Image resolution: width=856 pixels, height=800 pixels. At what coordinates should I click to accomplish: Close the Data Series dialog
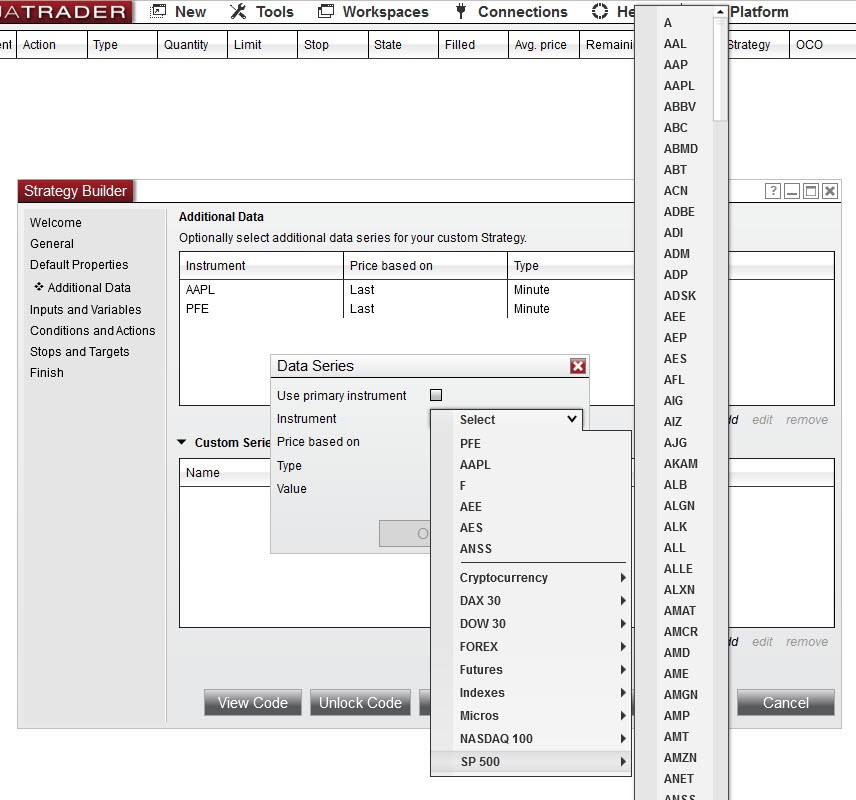click(x=578, y=366)
